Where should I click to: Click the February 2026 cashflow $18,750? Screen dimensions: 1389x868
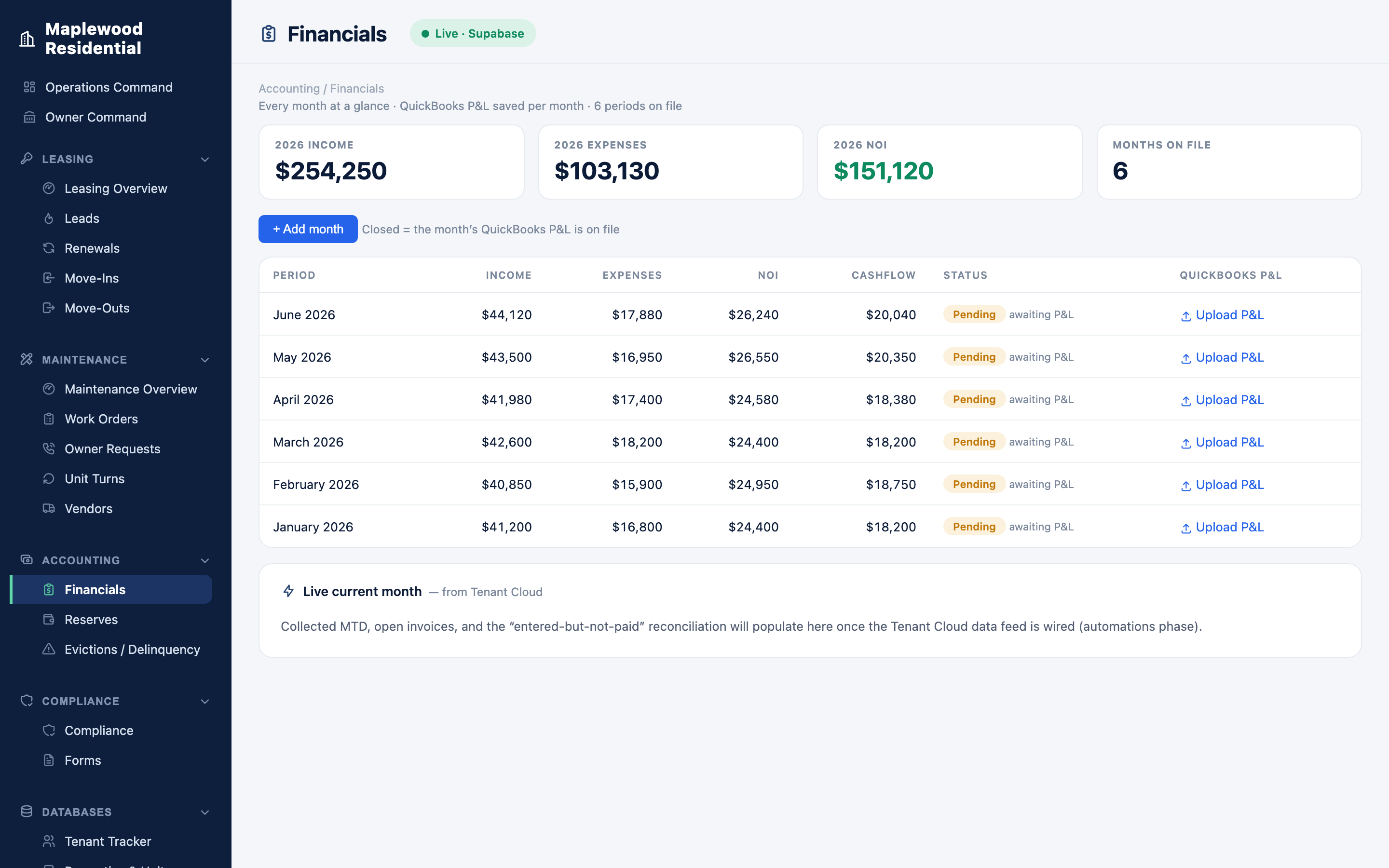[891, 485]
